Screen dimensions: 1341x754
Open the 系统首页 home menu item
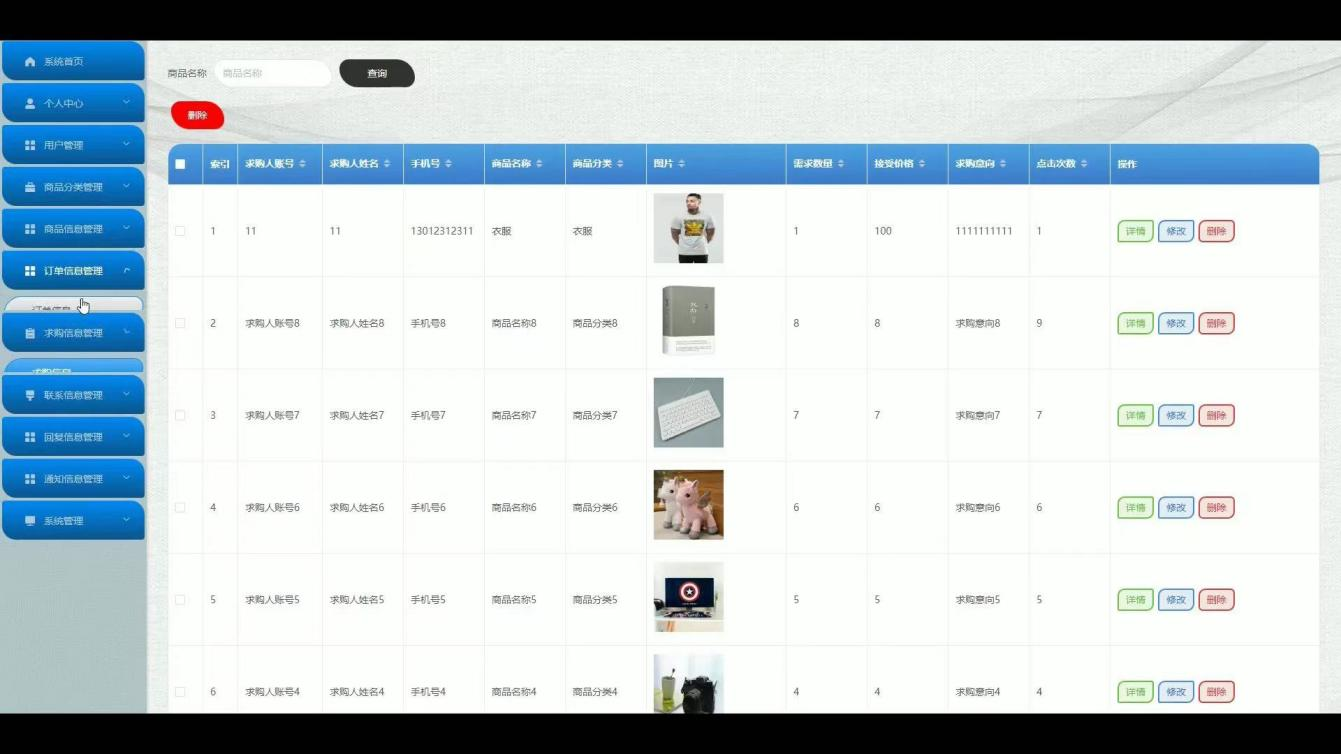coord(73,61)
